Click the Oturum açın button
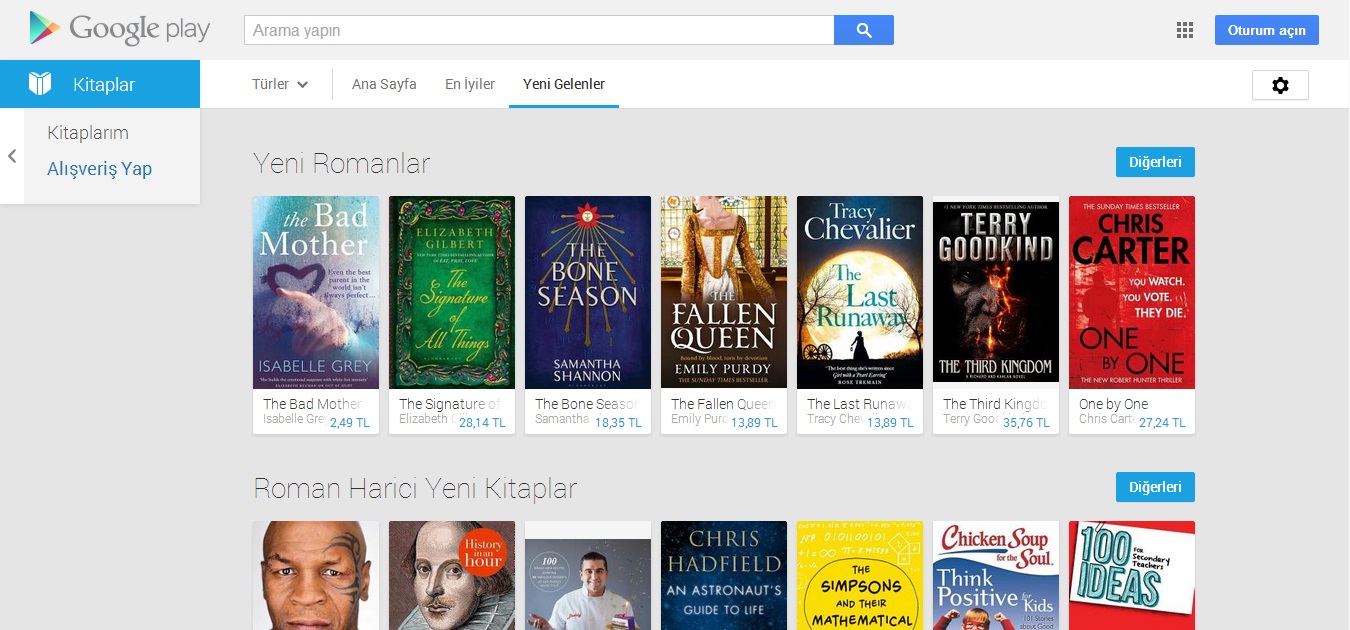Screen dimensions: 1350x630 click(x=1267, y=30)
